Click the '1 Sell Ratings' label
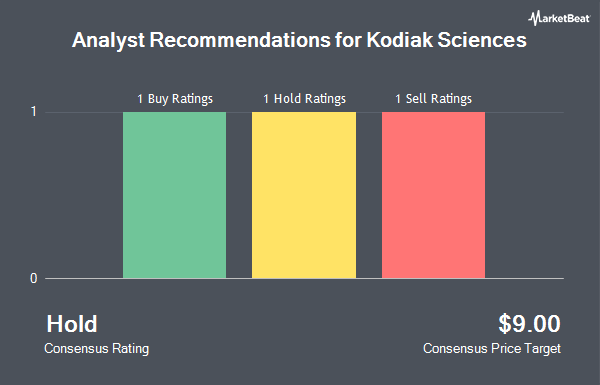The width and height of the screenshot is (600, 385). tap(434, 99)
